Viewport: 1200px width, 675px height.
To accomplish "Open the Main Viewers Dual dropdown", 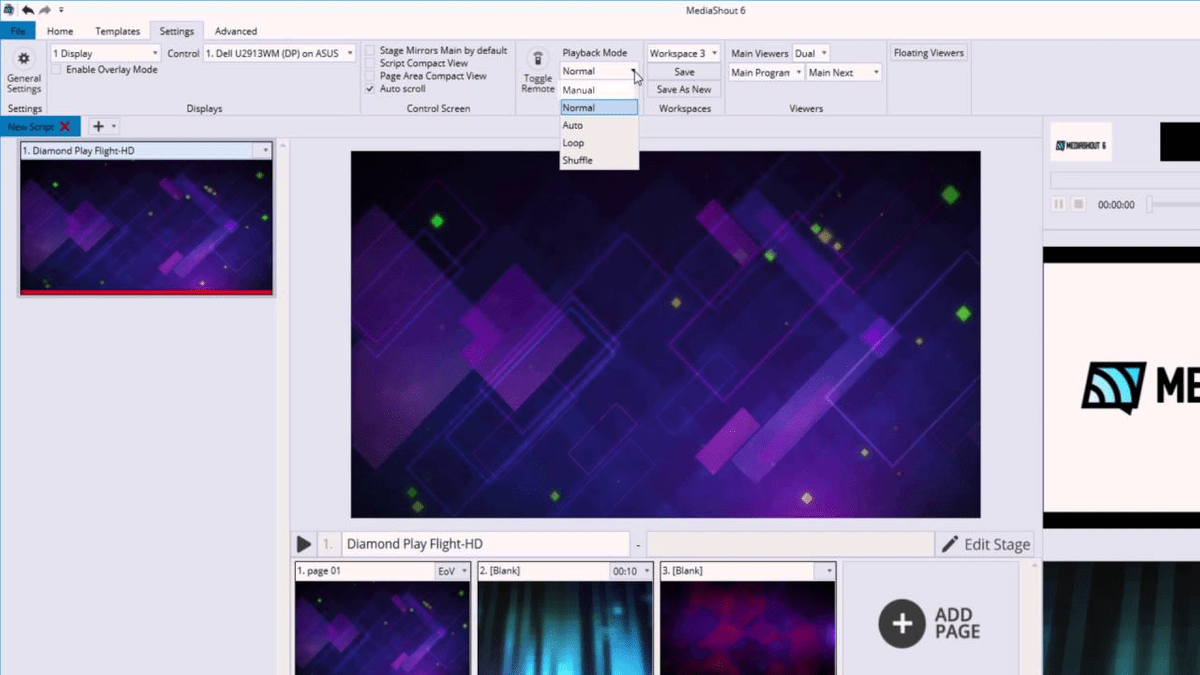I will pos(810,53).
